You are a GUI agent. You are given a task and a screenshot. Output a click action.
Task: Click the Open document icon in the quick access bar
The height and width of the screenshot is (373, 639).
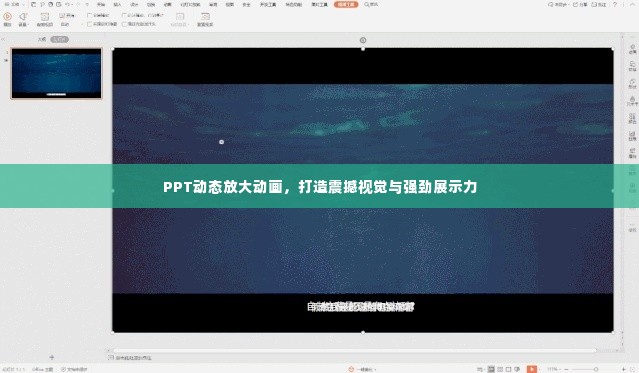(x=33, y=4)
